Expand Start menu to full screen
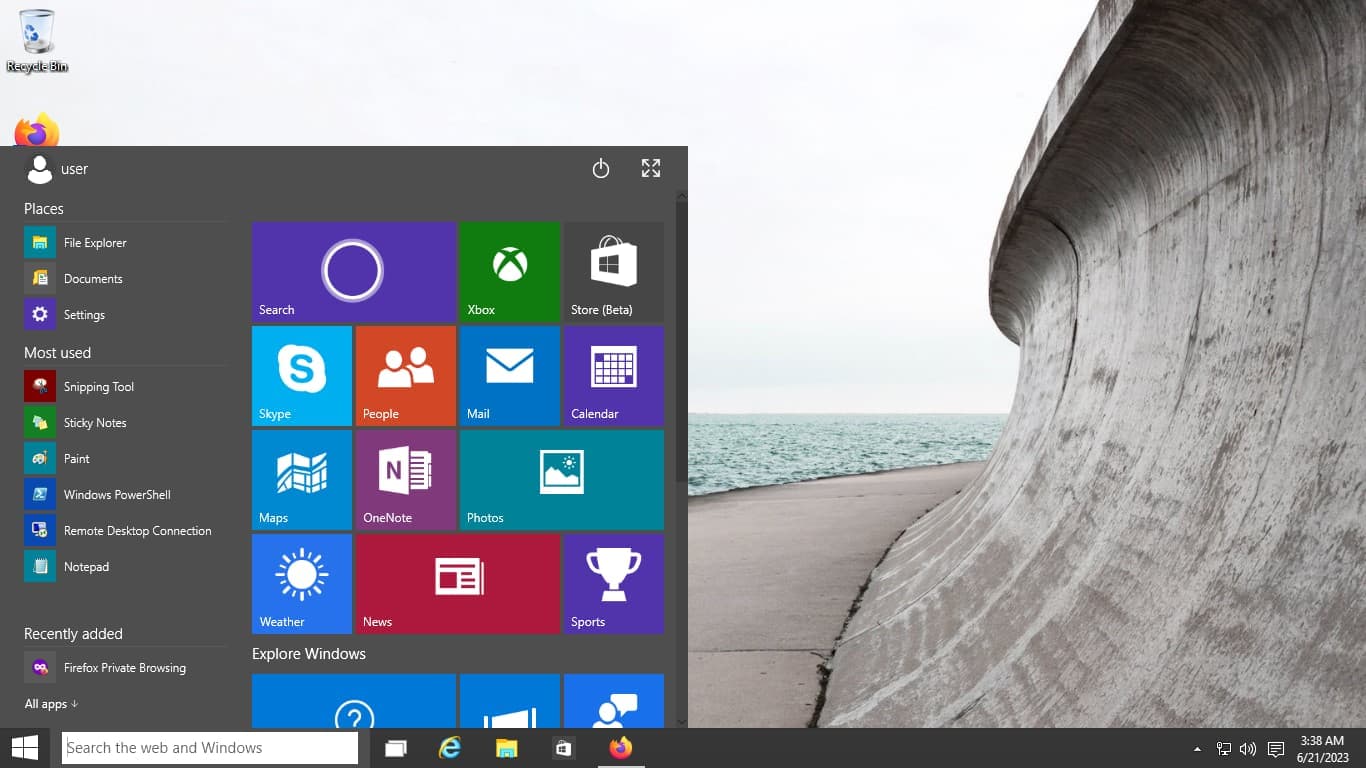1366x768 pixels. (651, 168)
